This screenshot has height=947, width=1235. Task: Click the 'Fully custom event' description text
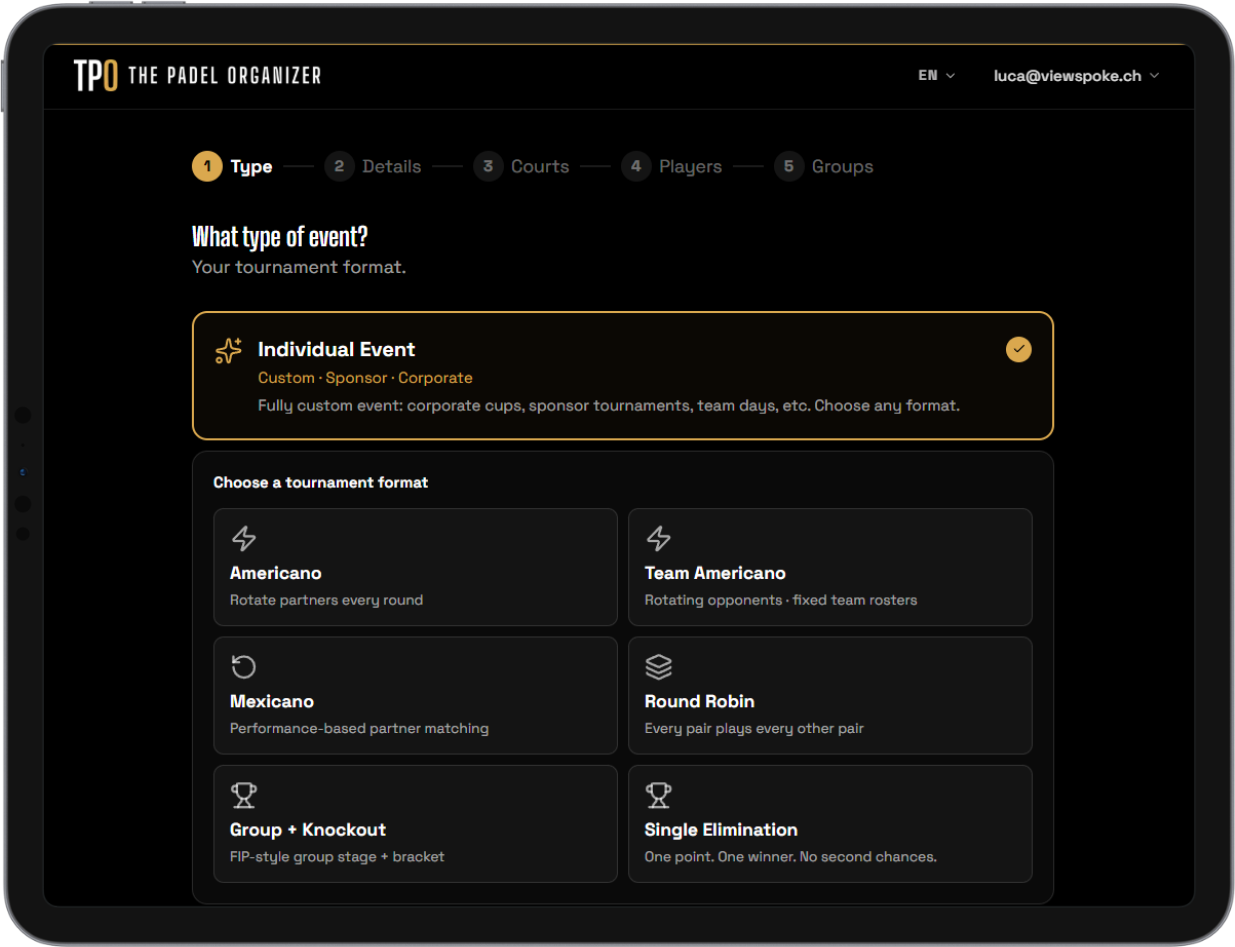click(609, 406)
